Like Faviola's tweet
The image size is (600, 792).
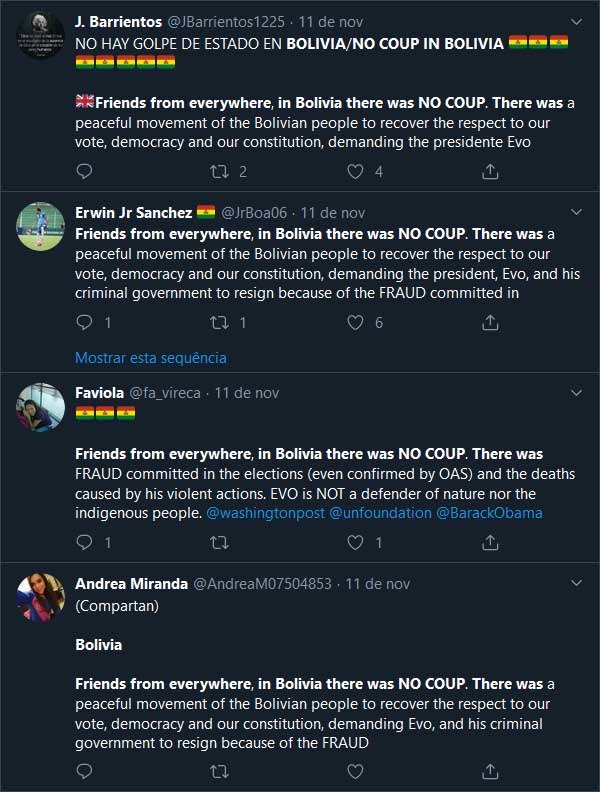click(x=355, y=542)
